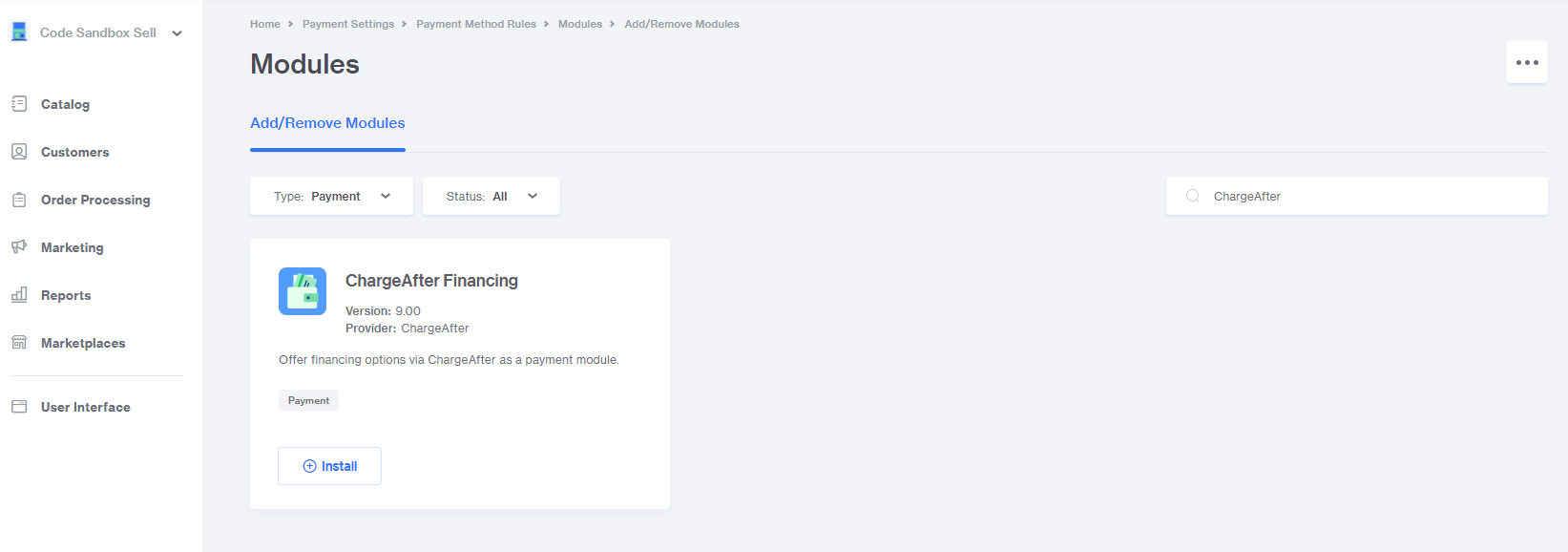Follow the Modules breadcrumb link
The image size is (1568, 552).
tap(580, 24)
